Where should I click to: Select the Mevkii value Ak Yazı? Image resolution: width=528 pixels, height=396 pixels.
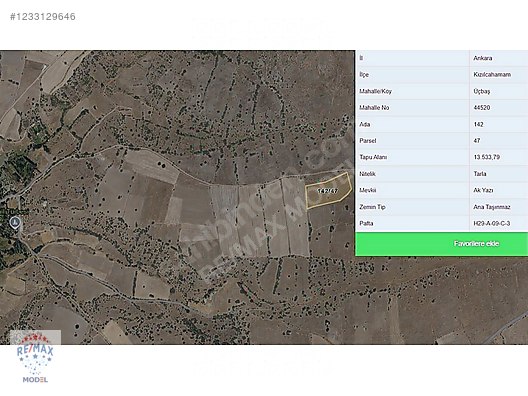(483, 190)
